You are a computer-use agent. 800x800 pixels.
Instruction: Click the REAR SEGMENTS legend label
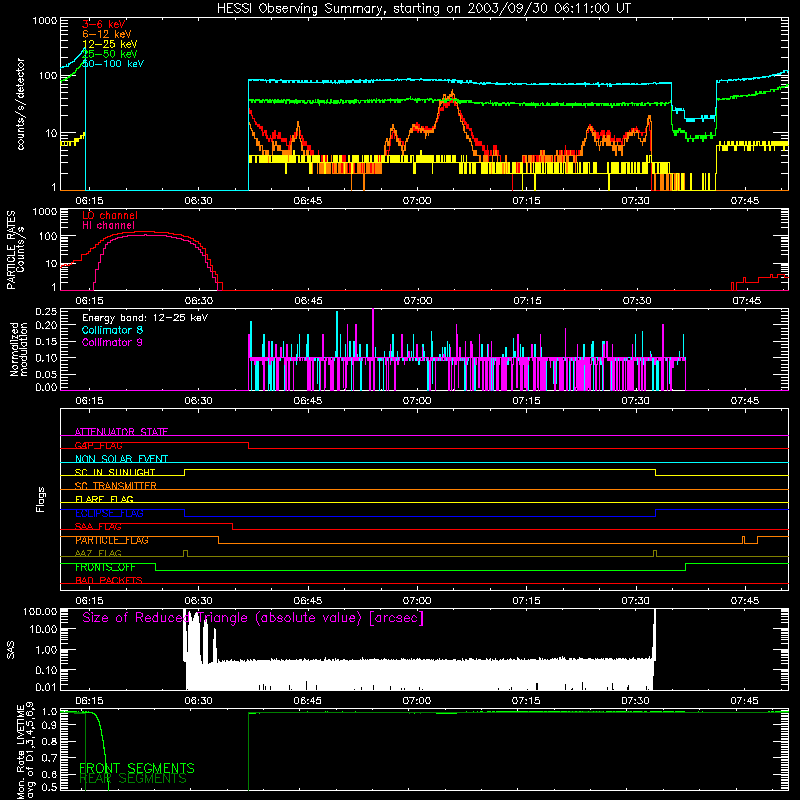coord(133,779)
